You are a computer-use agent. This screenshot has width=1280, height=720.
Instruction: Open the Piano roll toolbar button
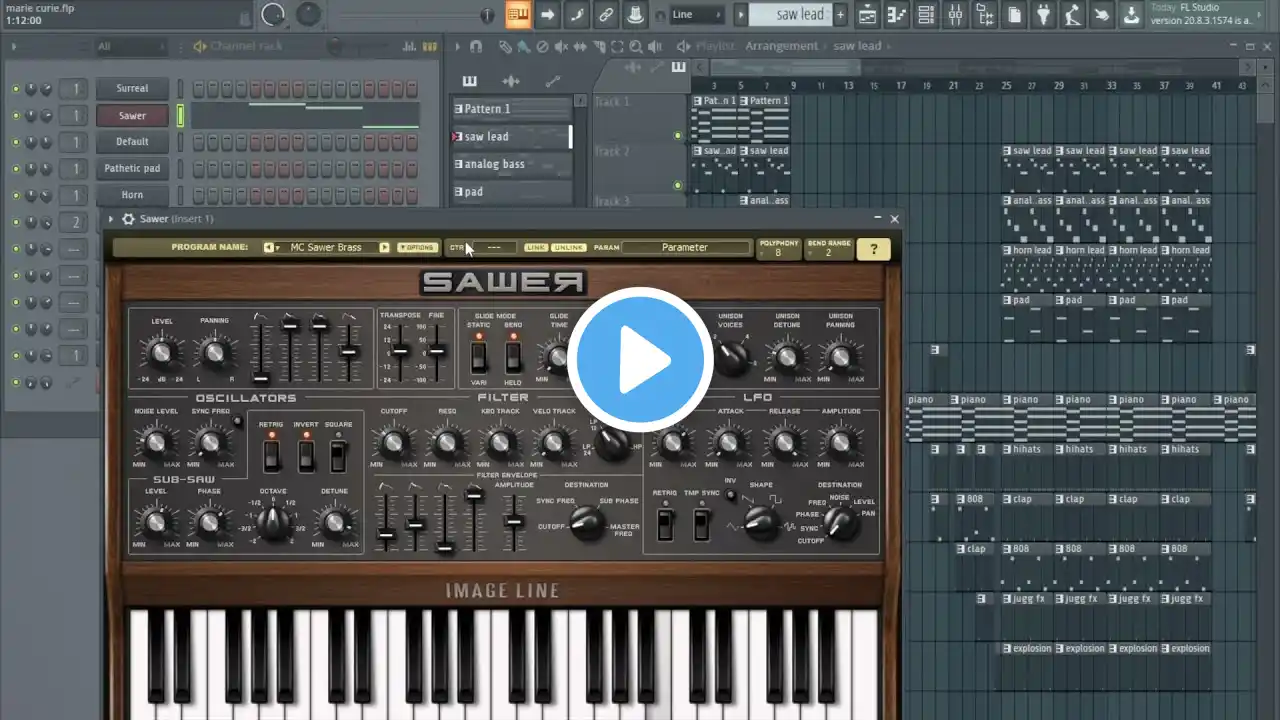[897, 14]
